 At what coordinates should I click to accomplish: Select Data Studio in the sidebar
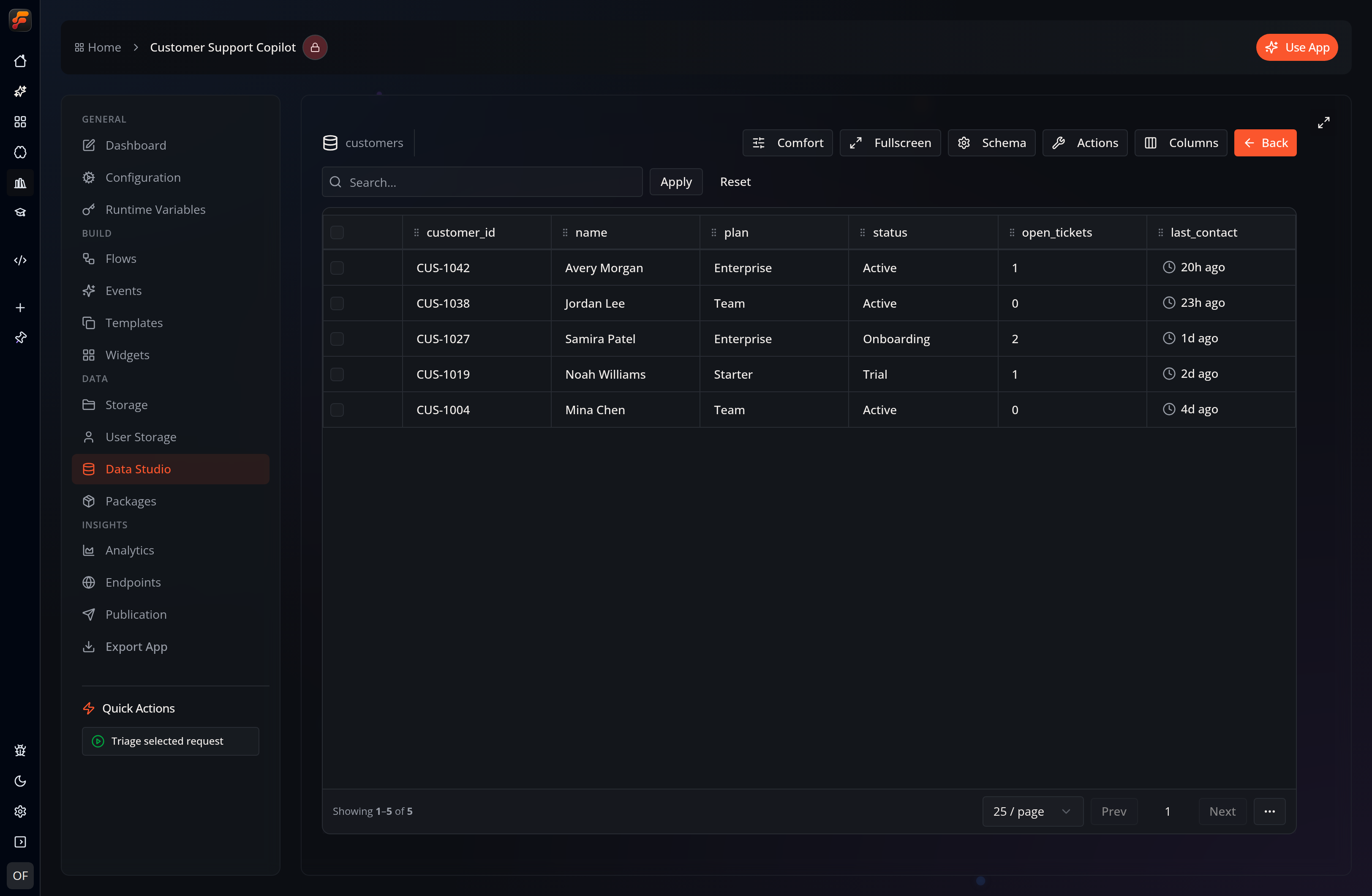170,469
